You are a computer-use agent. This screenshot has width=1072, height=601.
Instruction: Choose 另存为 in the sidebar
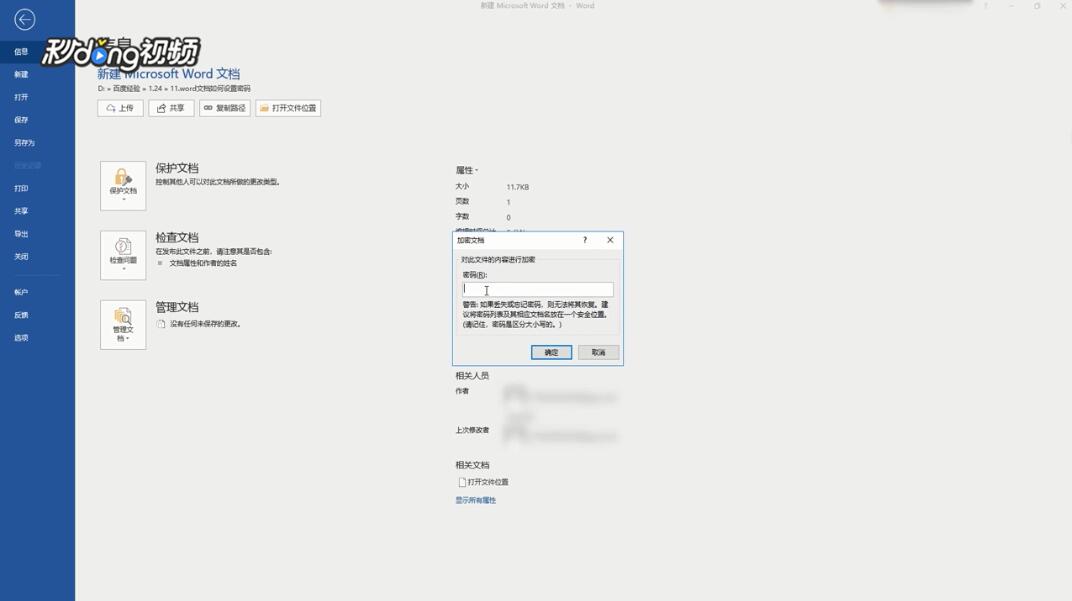(x=24, y=143)
